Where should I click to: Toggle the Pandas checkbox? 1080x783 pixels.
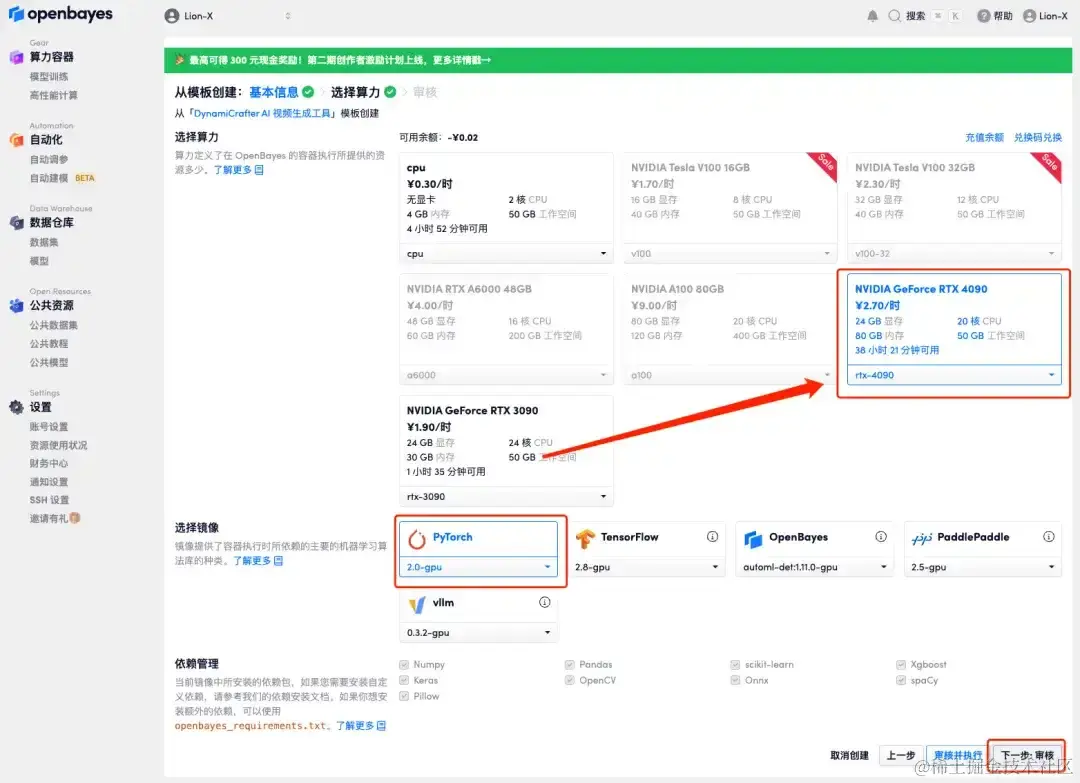coord(570,665)
